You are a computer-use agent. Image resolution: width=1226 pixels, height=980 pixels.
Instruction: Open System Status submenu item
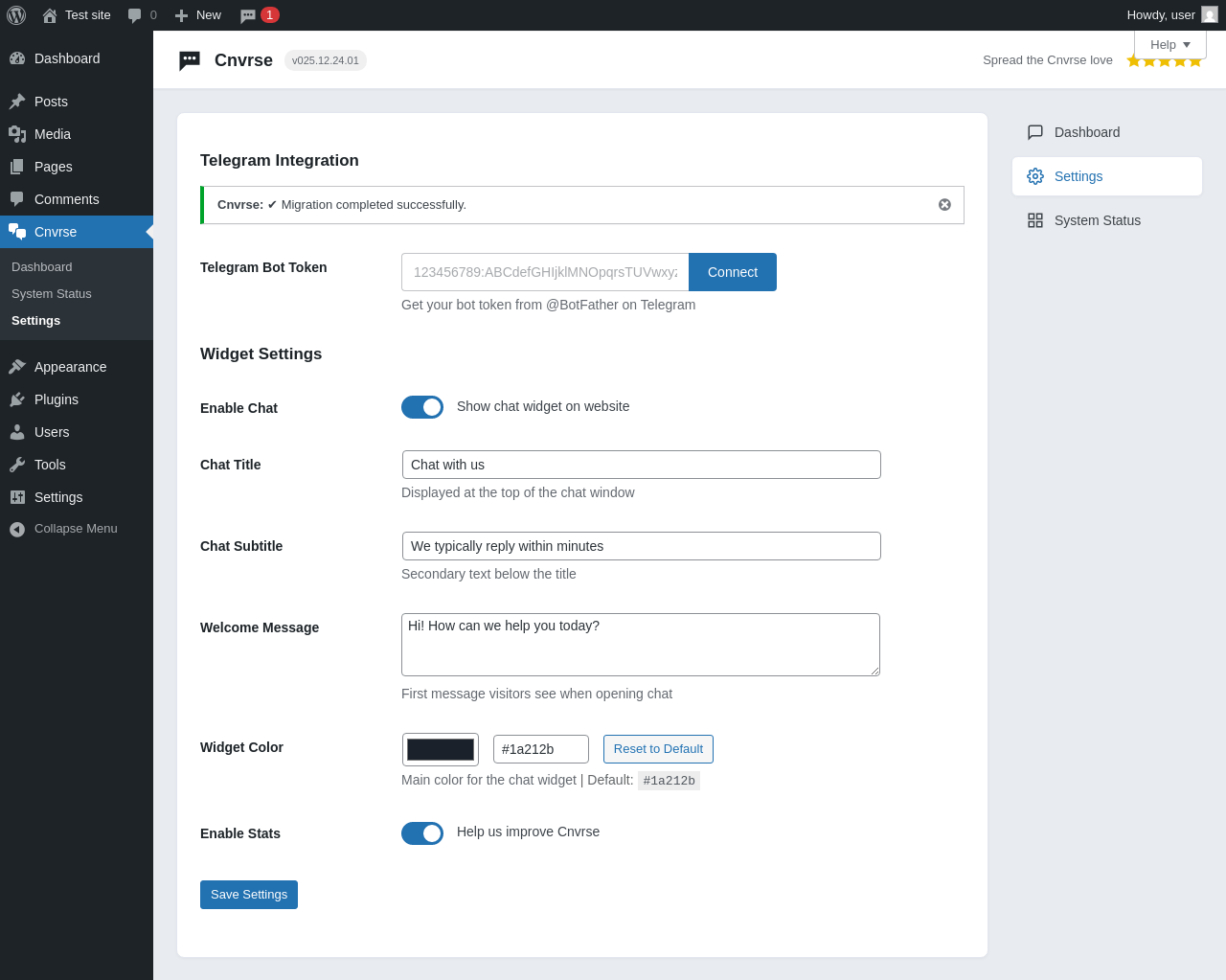[52, 294]
